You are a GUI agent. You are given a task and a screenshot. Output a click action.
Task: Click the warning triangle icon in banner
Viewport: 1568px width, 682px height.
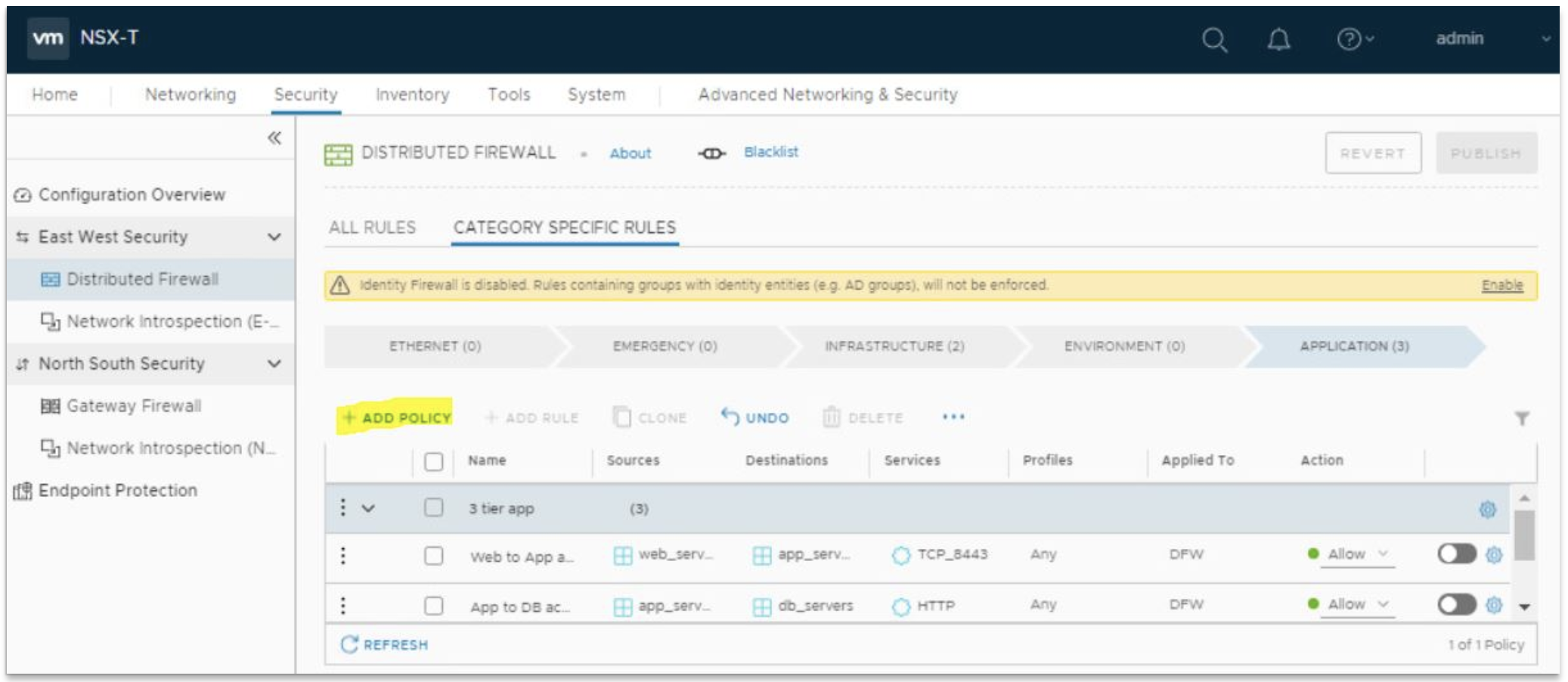[339, 285]
